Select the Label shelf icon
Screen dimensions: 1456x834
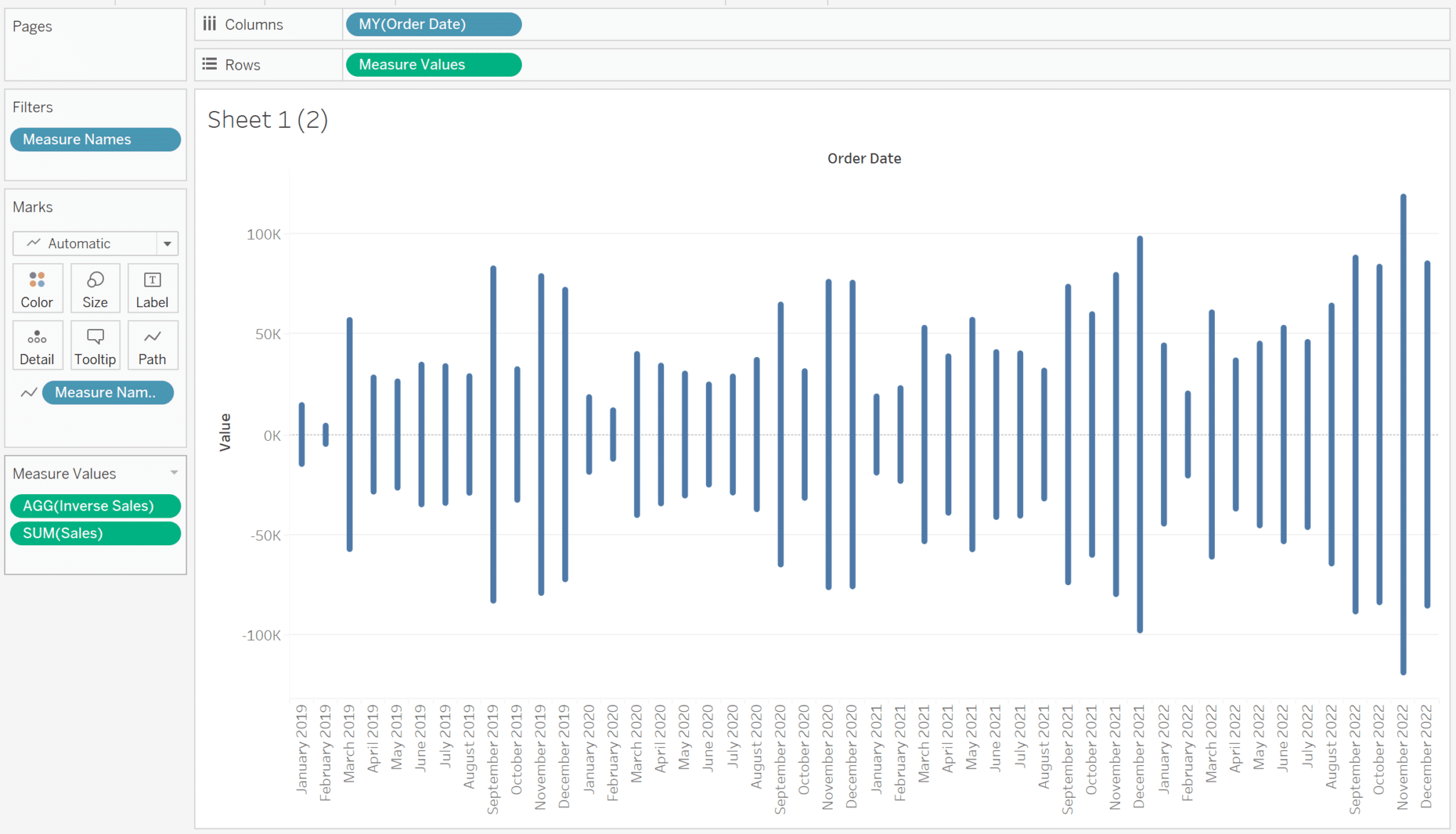(152, 288)
